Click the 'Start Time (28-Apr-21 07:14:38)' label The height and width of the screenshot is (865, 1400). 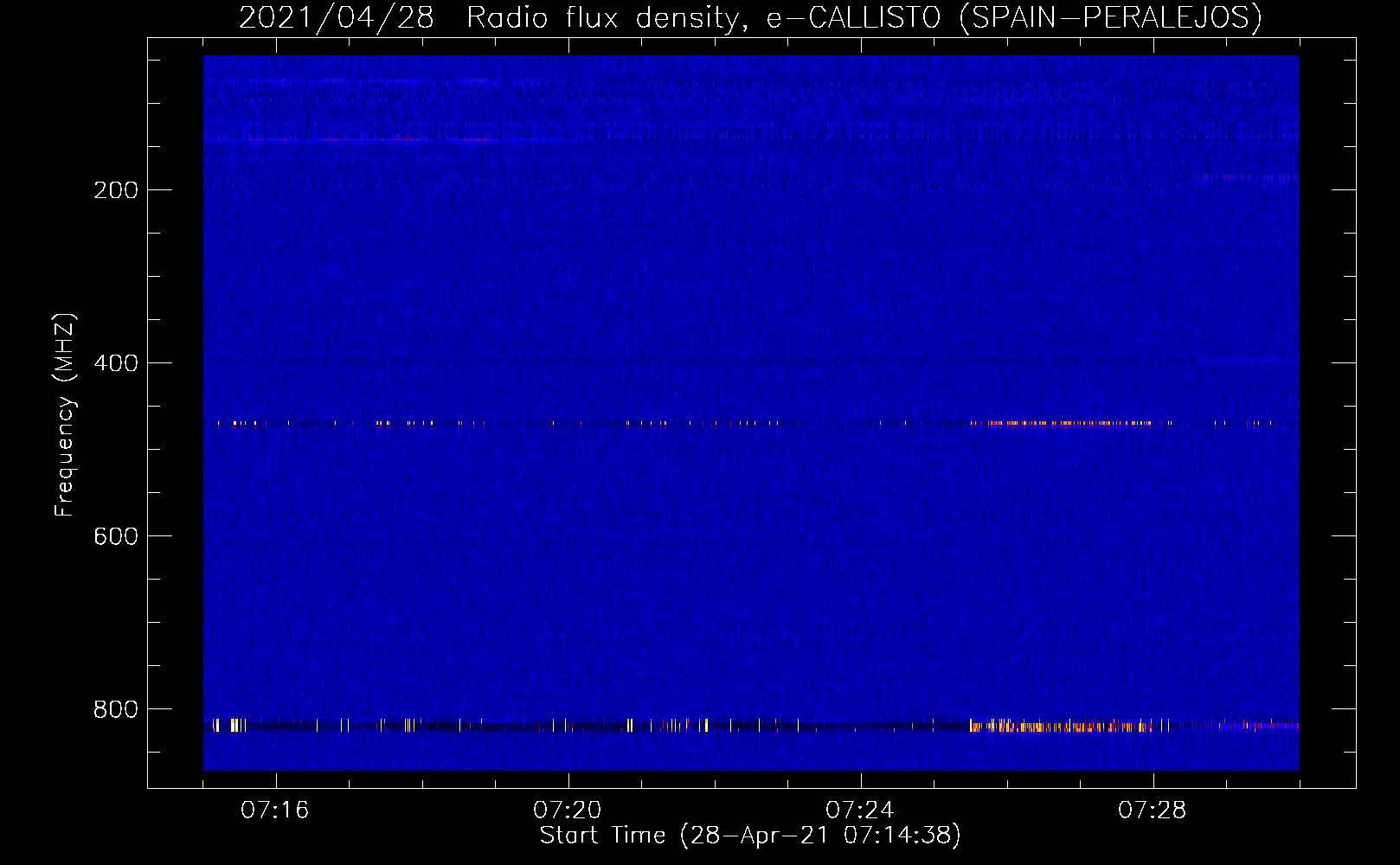(750, 836)
